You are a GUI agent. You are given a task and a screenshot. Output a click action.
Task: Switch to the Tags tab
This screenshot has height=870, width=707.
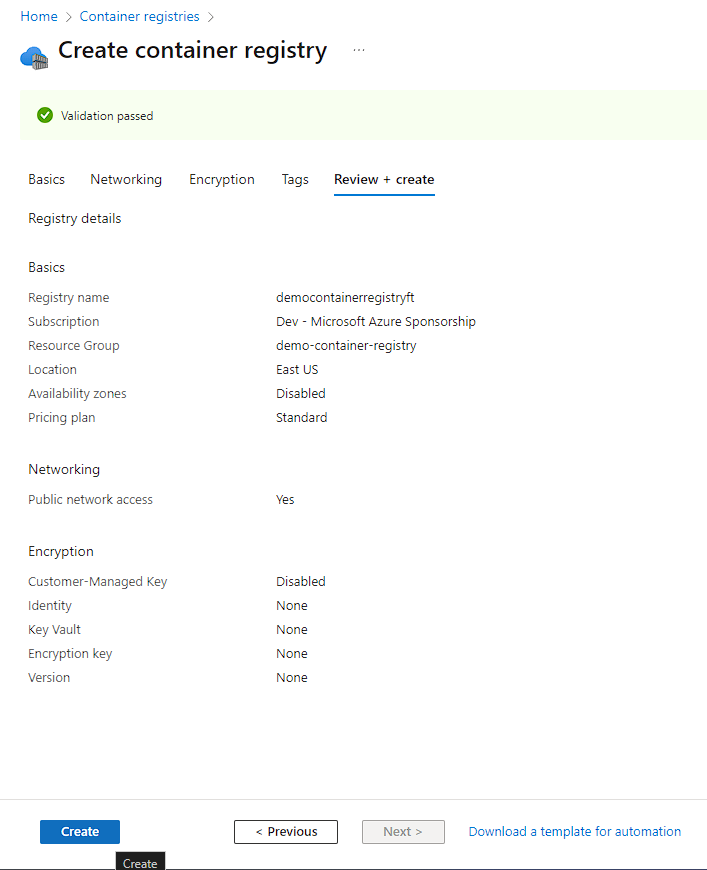[x=295, y=180]
